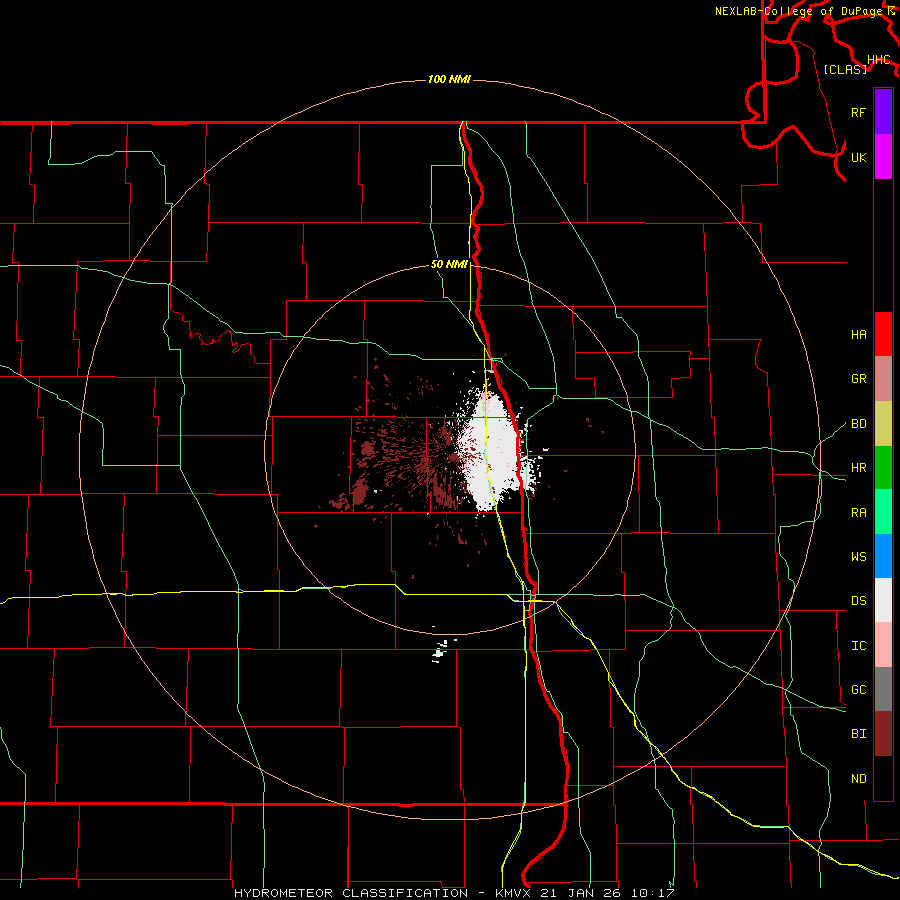
Task: Click the HHC product code text
Action: (878, 60)
